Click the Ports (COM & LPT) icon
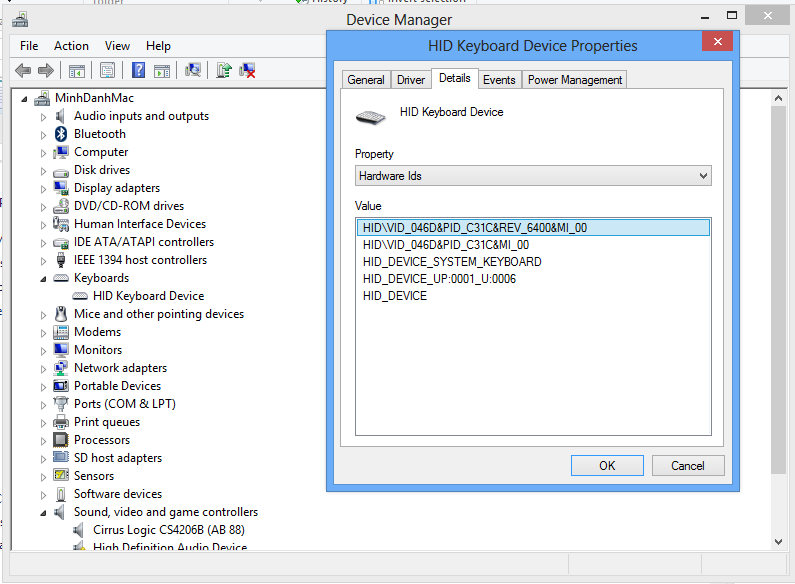The height and width of the screenshot is (584, 795). [x=61, y=404]
